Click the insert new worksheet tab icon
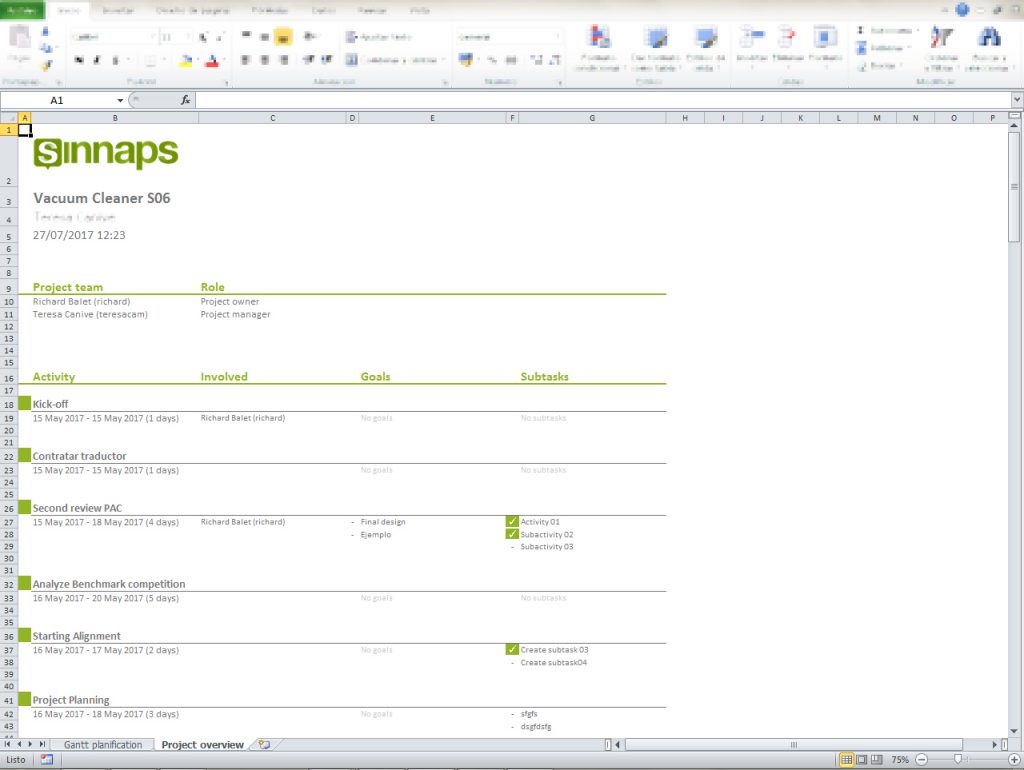This screenshot has width=1024, height=770. click(264, 745)
